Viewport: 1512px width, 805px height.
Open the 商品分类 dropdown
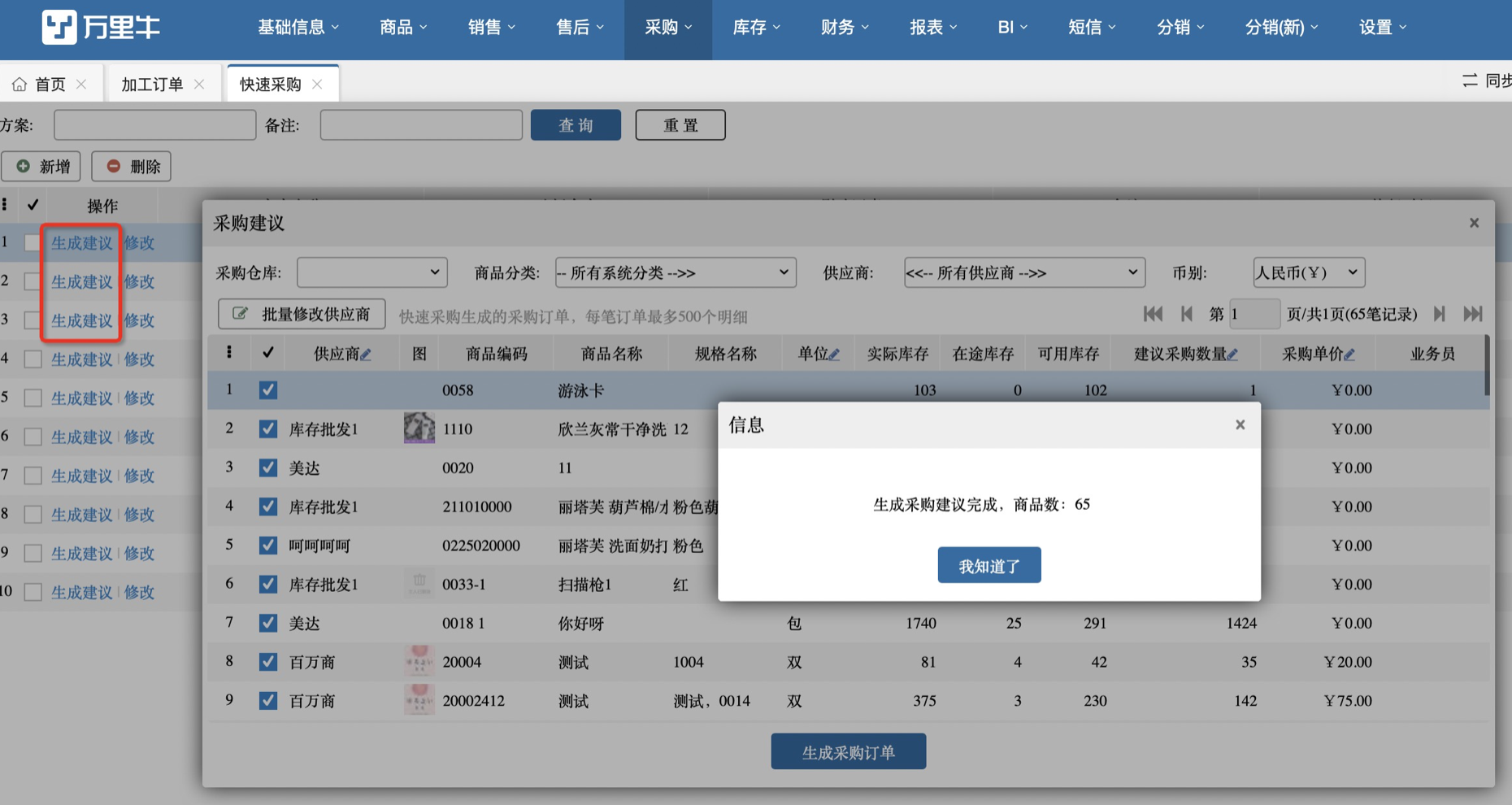click(676, 272)
